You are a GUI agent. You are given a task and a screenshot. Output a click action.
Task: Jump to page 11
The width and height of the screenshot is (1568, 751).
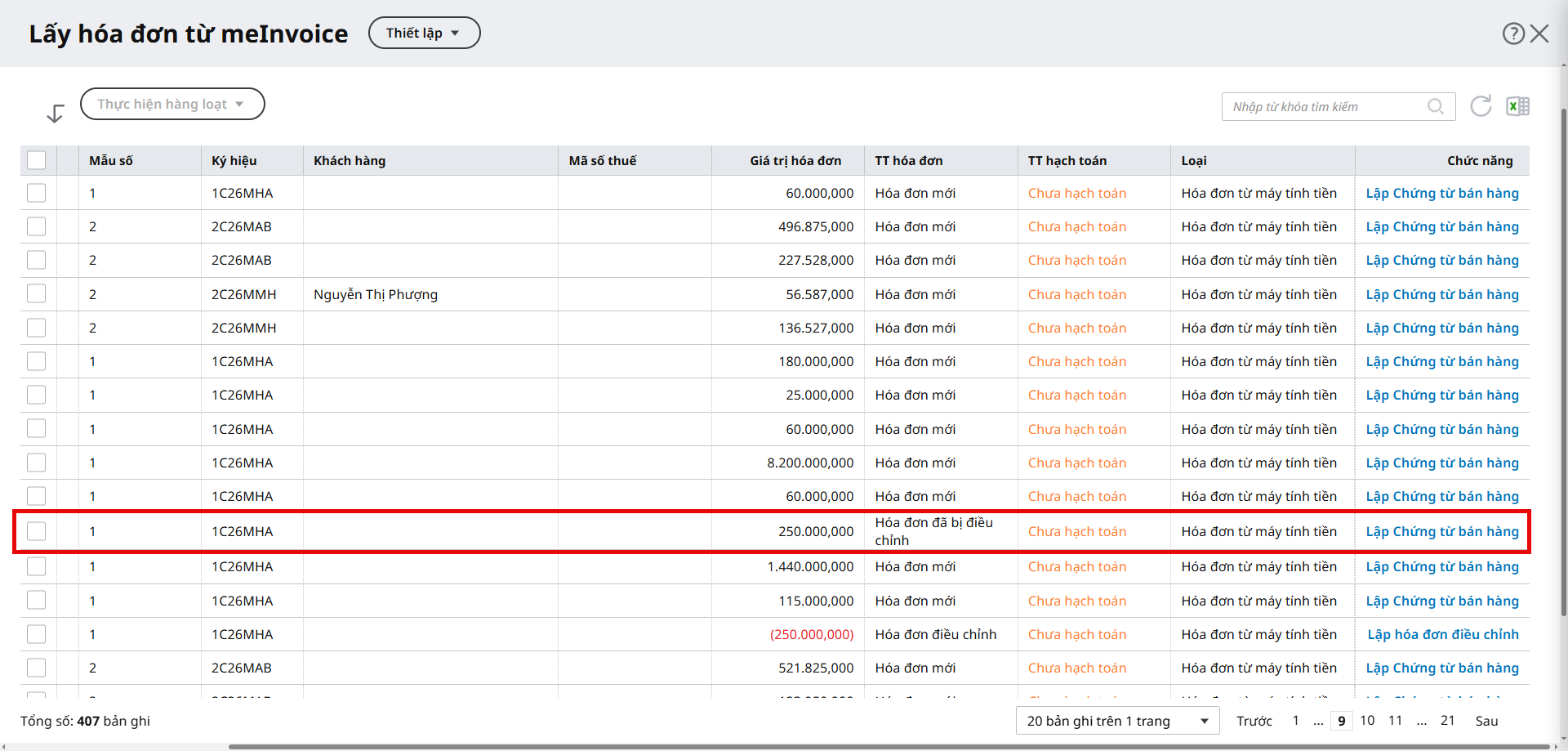tap(1395, 721)
